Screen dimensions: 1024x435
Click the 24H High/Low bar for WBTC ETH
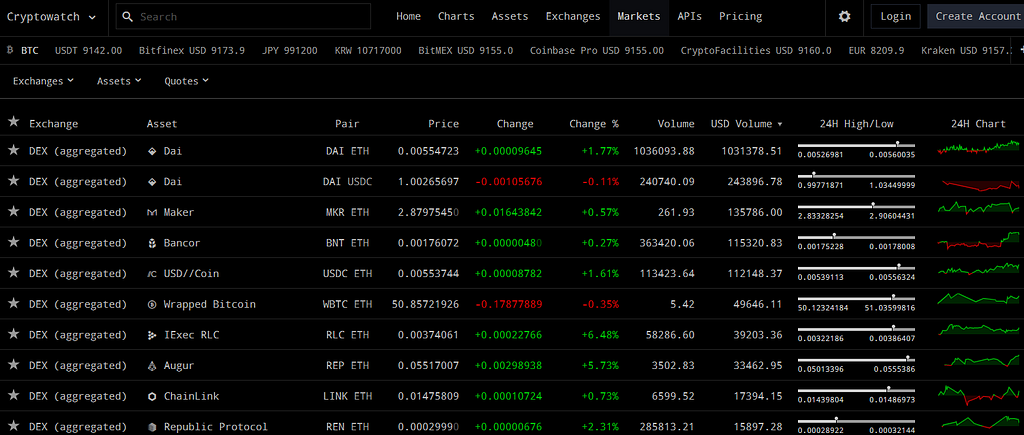(856, 298)
